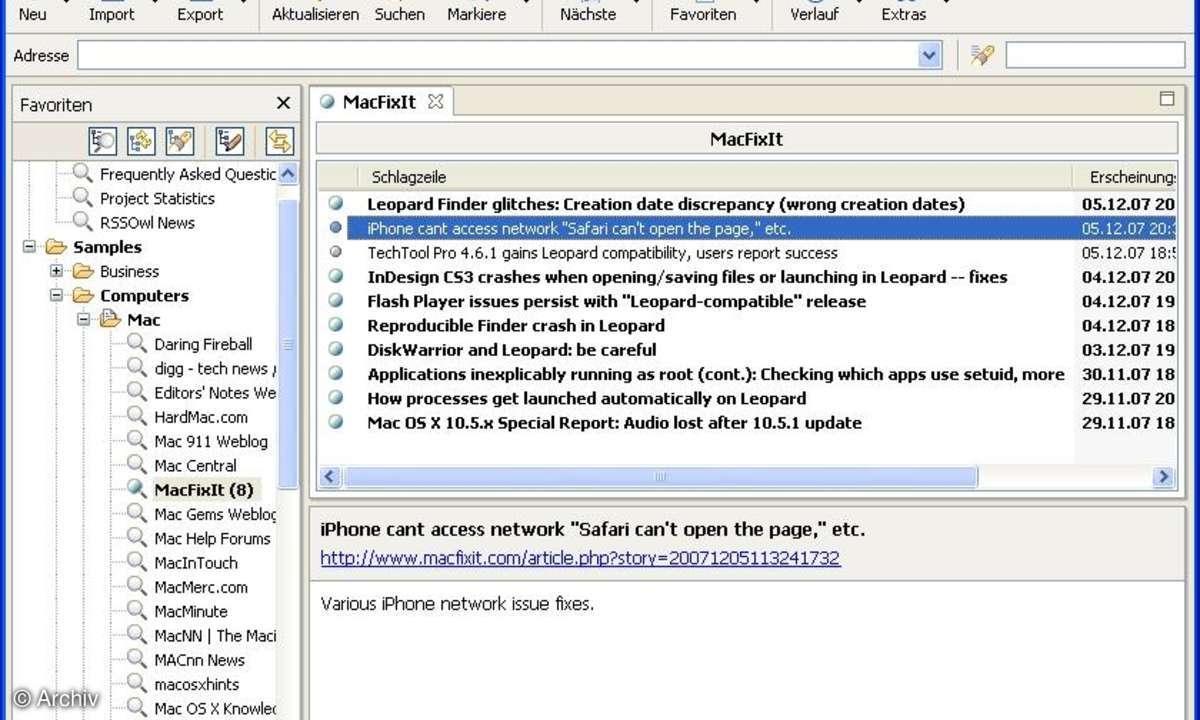This screenshot has width=1200, height=720.
Task: Collapse the Computers folder
Action: tap(56, 295)
